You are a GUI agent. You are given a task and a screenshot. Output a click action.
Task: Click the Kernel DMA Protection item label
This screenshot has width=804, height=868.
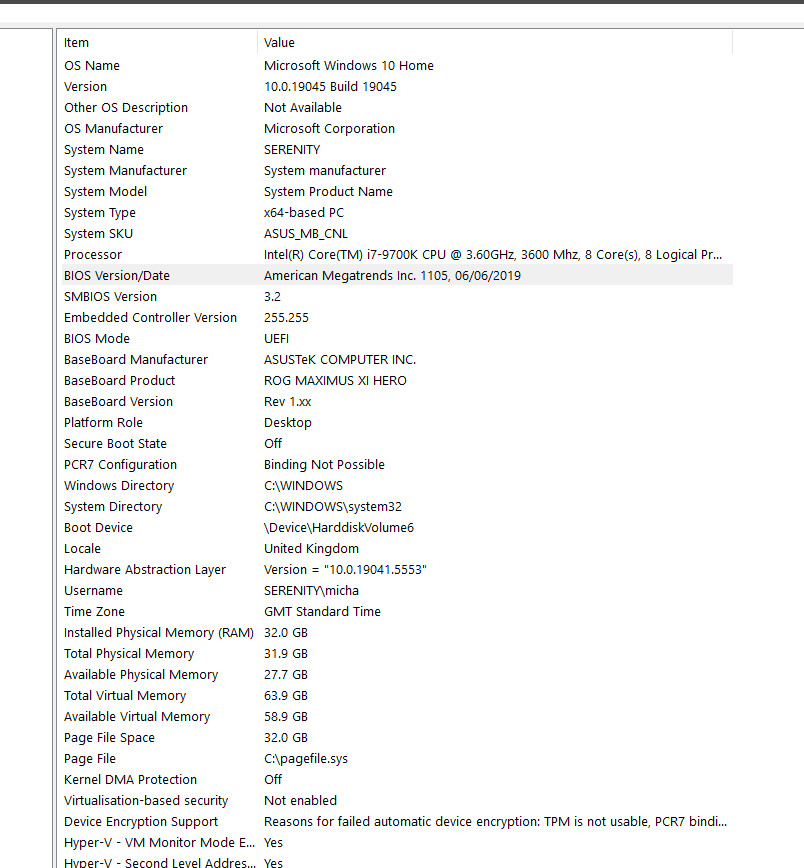pyautogui.click(x=130, y=781)
